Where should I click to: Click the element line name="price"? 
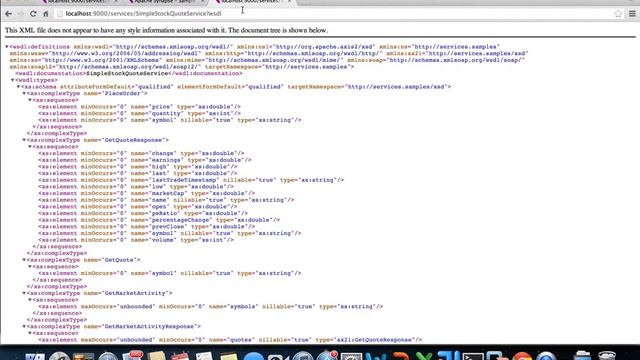[x=140, y=107]
